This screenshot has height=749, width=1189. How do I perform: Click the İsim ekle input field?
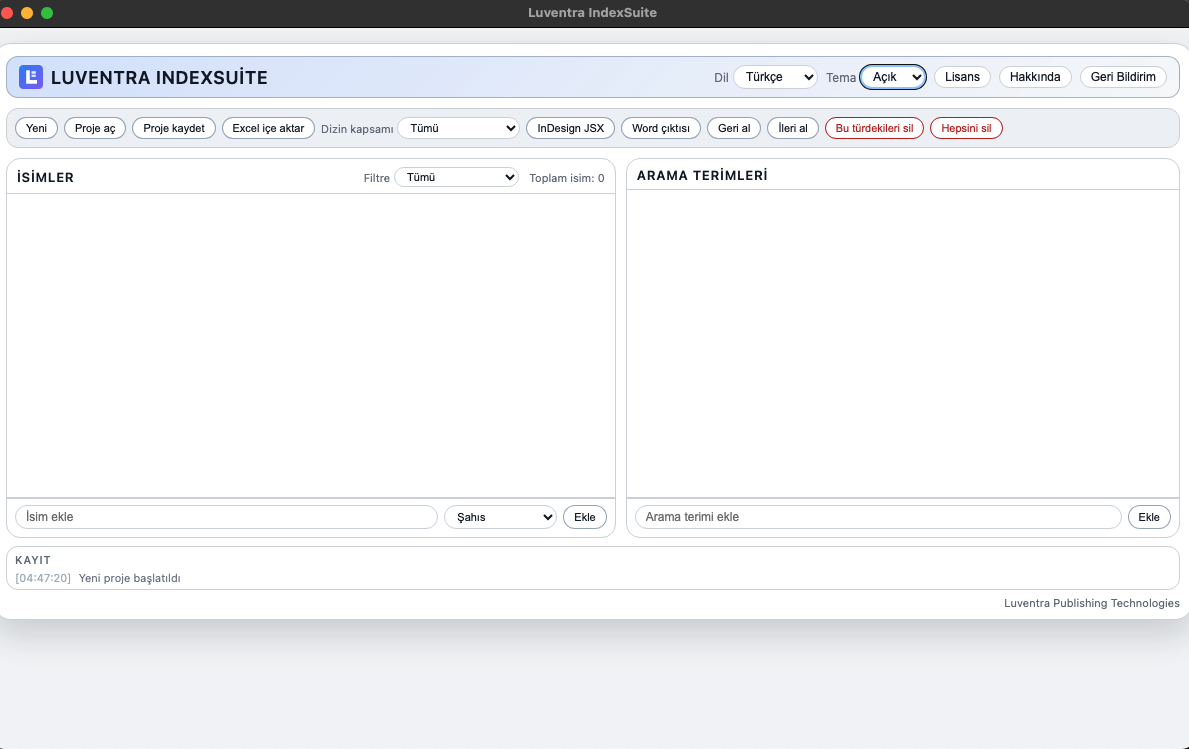(226, 517)
